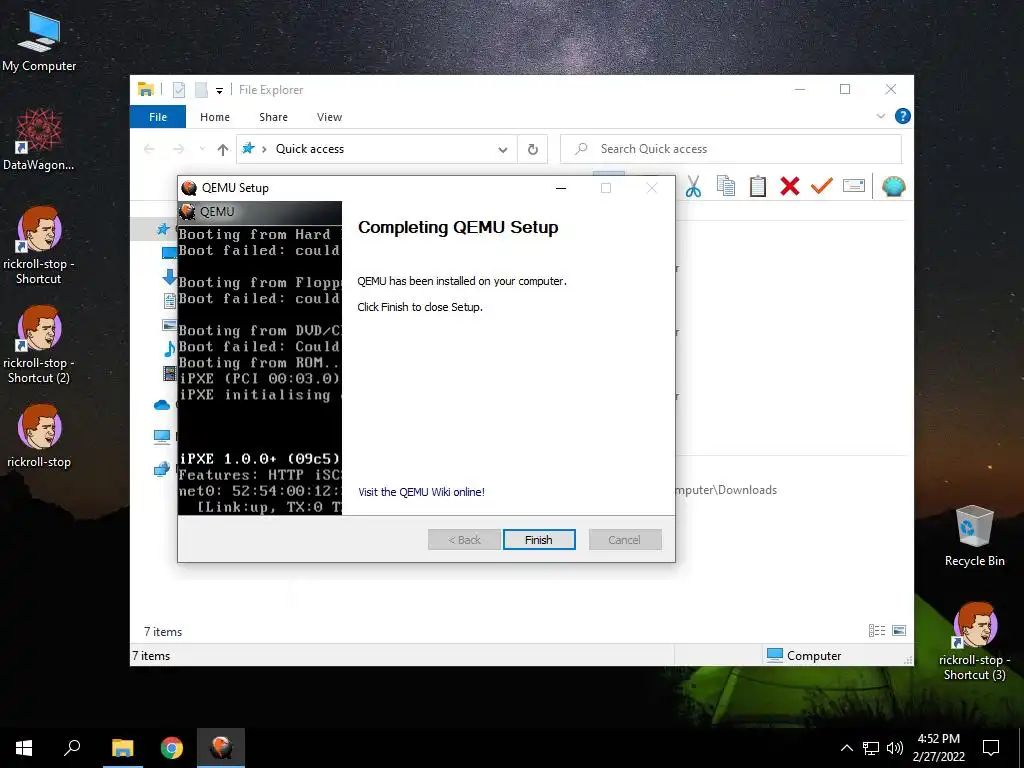Open the network status tray icon

(871, 748)
